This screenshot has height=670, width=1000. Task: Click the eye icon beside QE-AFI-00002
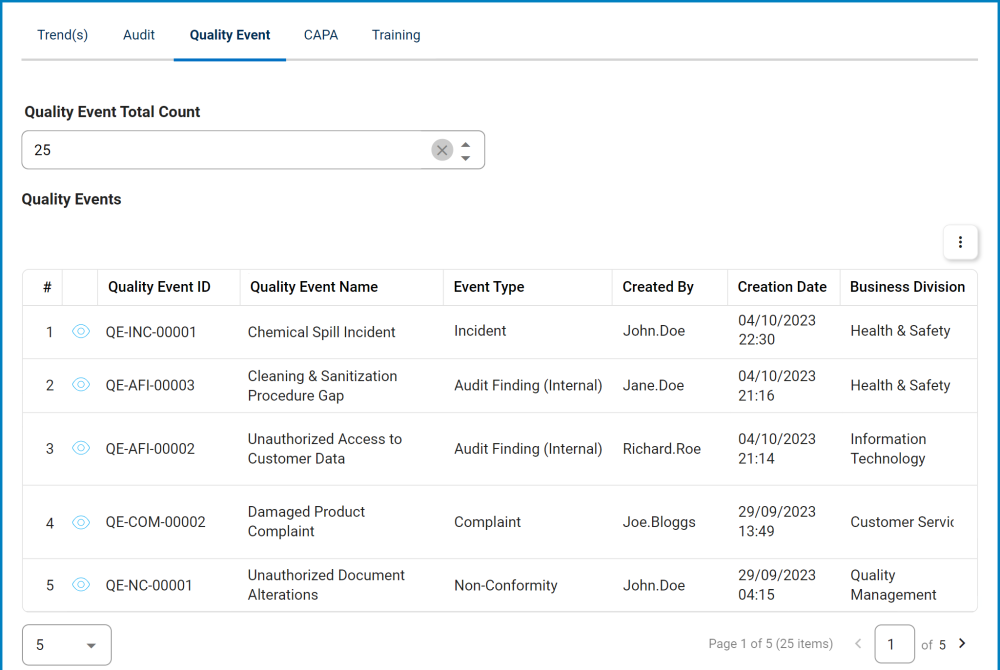(80, 448)
